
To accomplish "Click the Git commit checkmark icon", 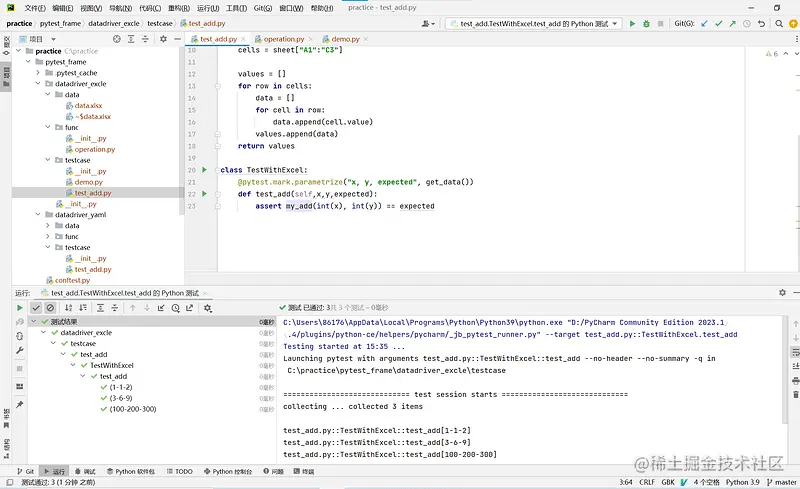I will 718,23.
